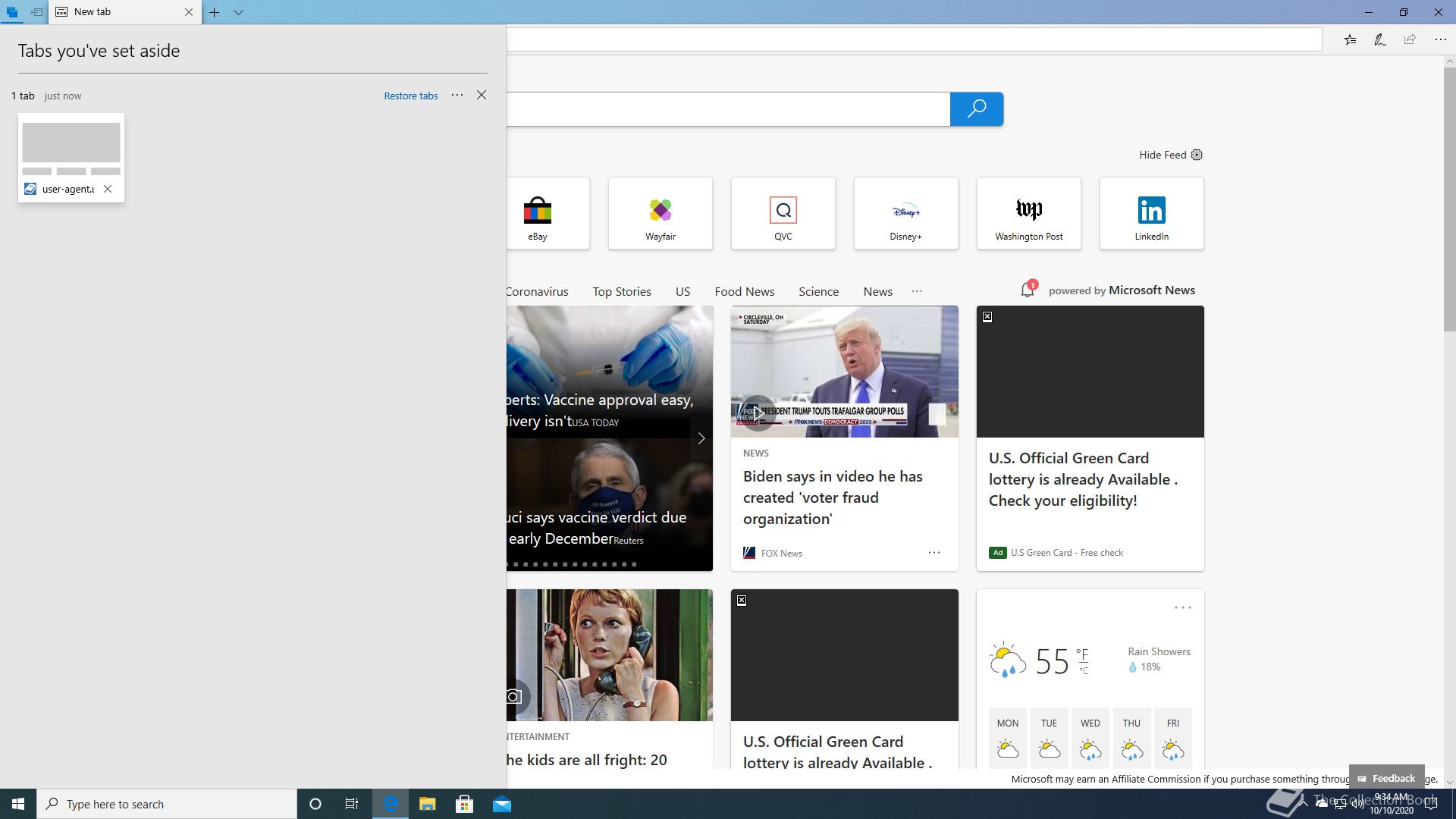Click the web search magnifier button
Image resolution: width=1456 pixels, height=819 pixels.
point(977,108)
